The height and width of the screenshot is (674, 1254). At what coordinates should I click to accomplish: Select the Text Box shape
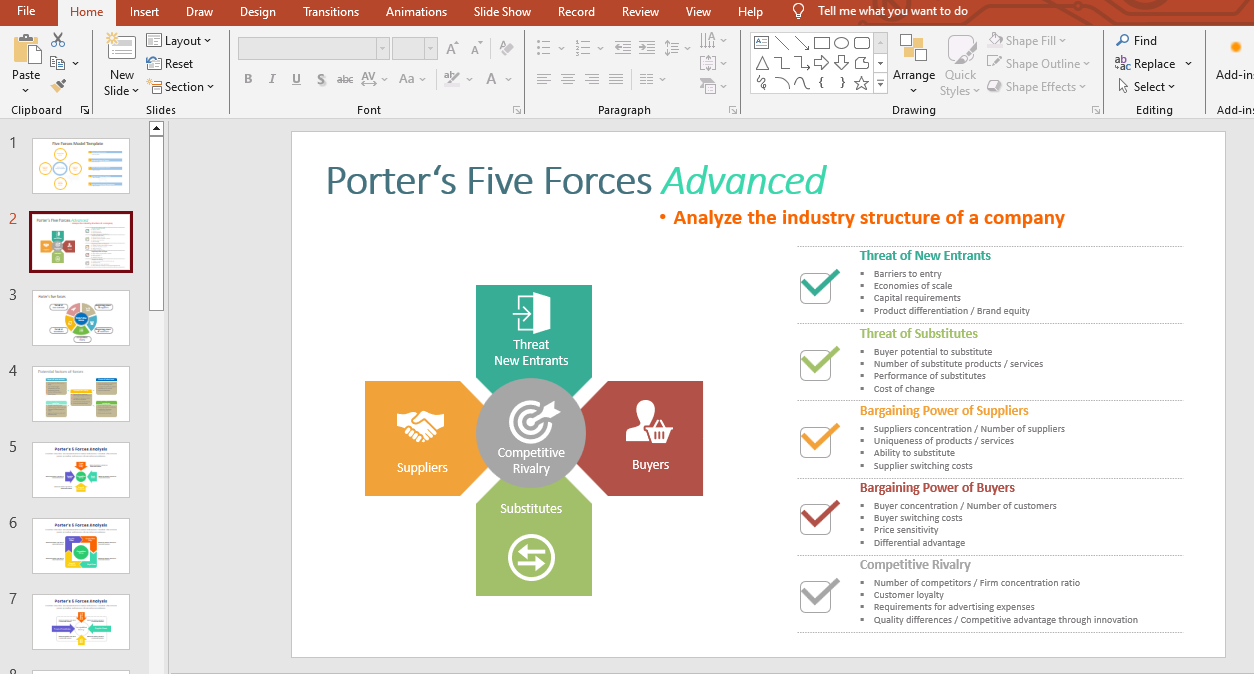(x=762, y=42)
